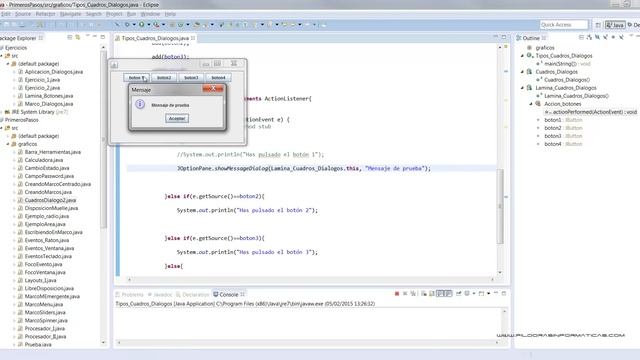Switch to the Problems tab

point(130,294)
